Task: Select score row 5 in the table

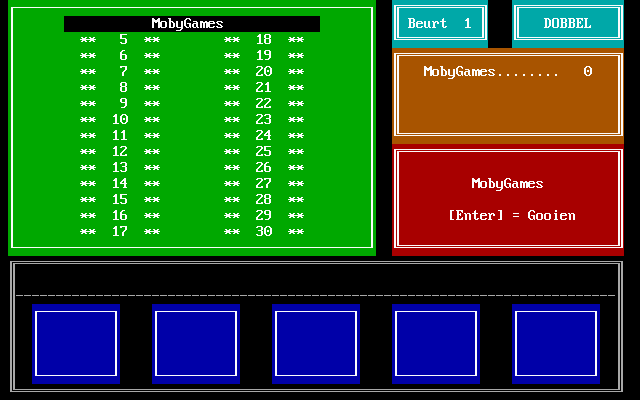Action: coord(122,40)
